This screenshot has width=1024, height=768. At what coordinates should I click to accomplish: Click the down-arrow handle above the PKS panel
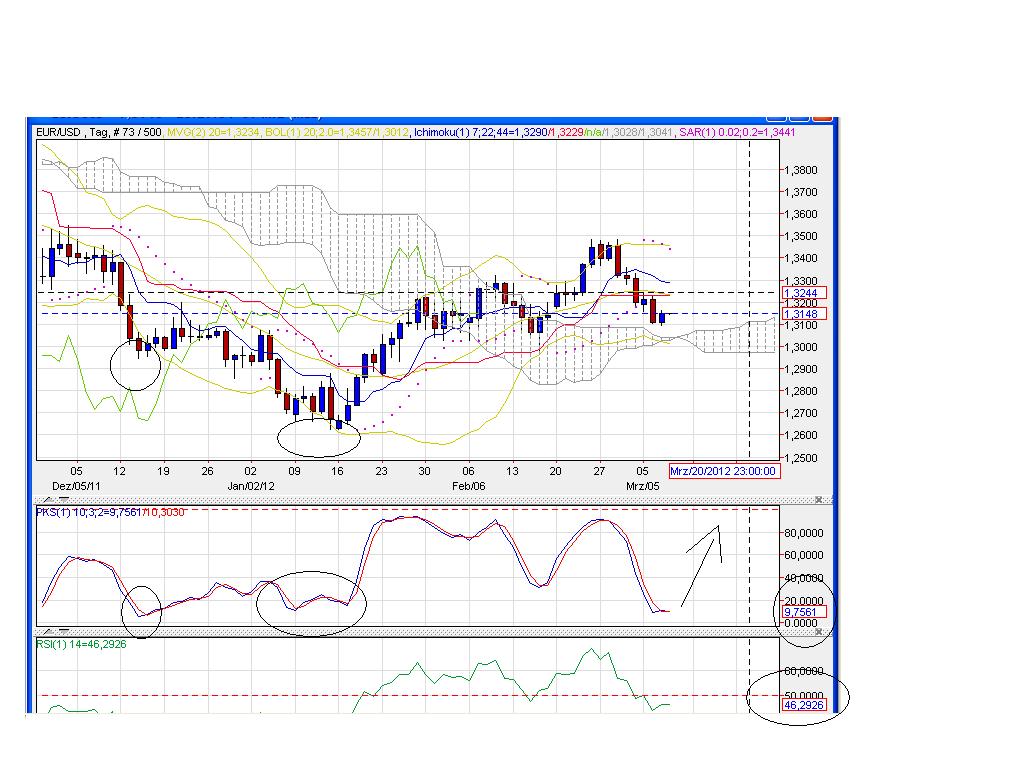click(x=64, y=500)
